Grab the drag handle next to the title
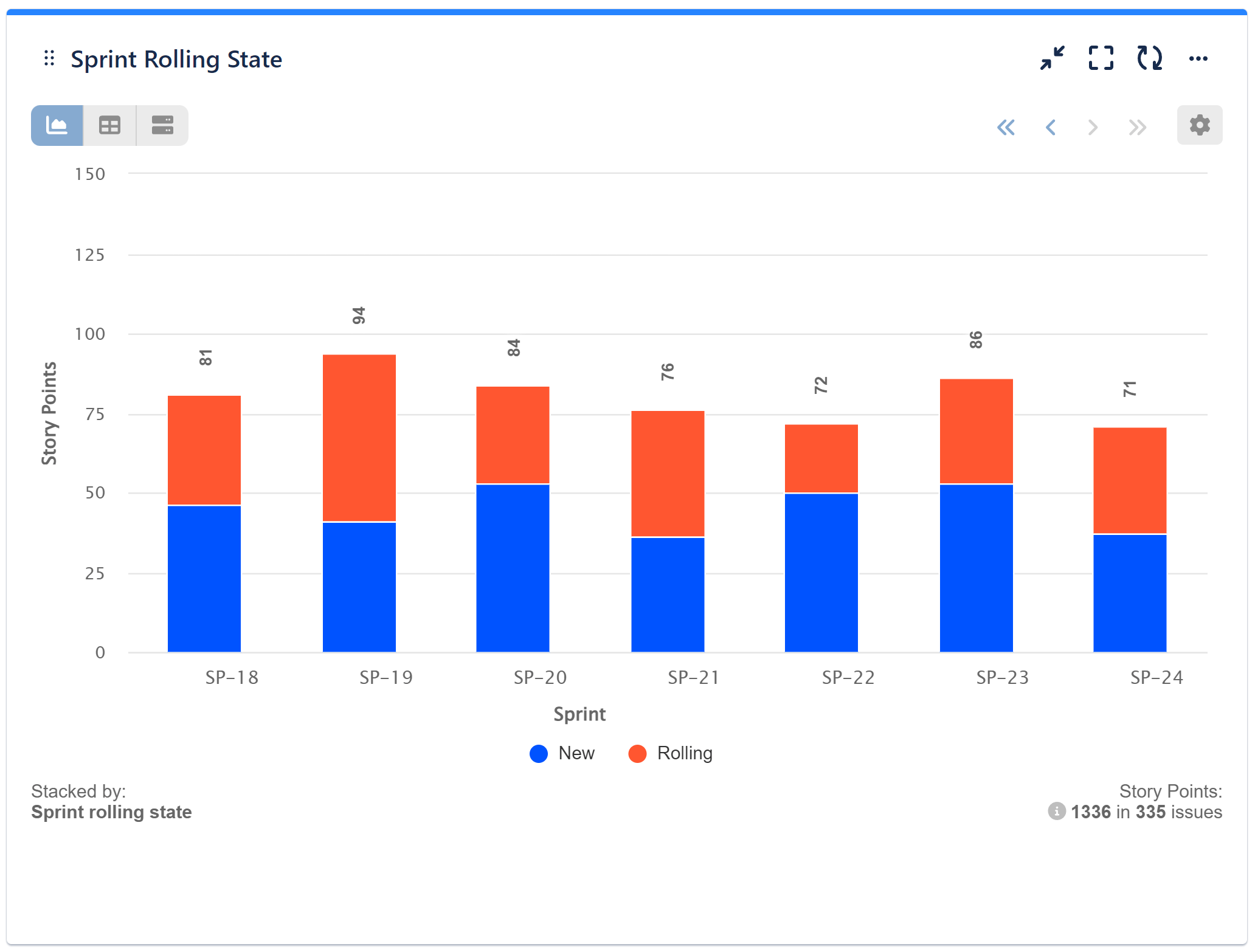Screen dimensions: 1255x952 point(49,58)
